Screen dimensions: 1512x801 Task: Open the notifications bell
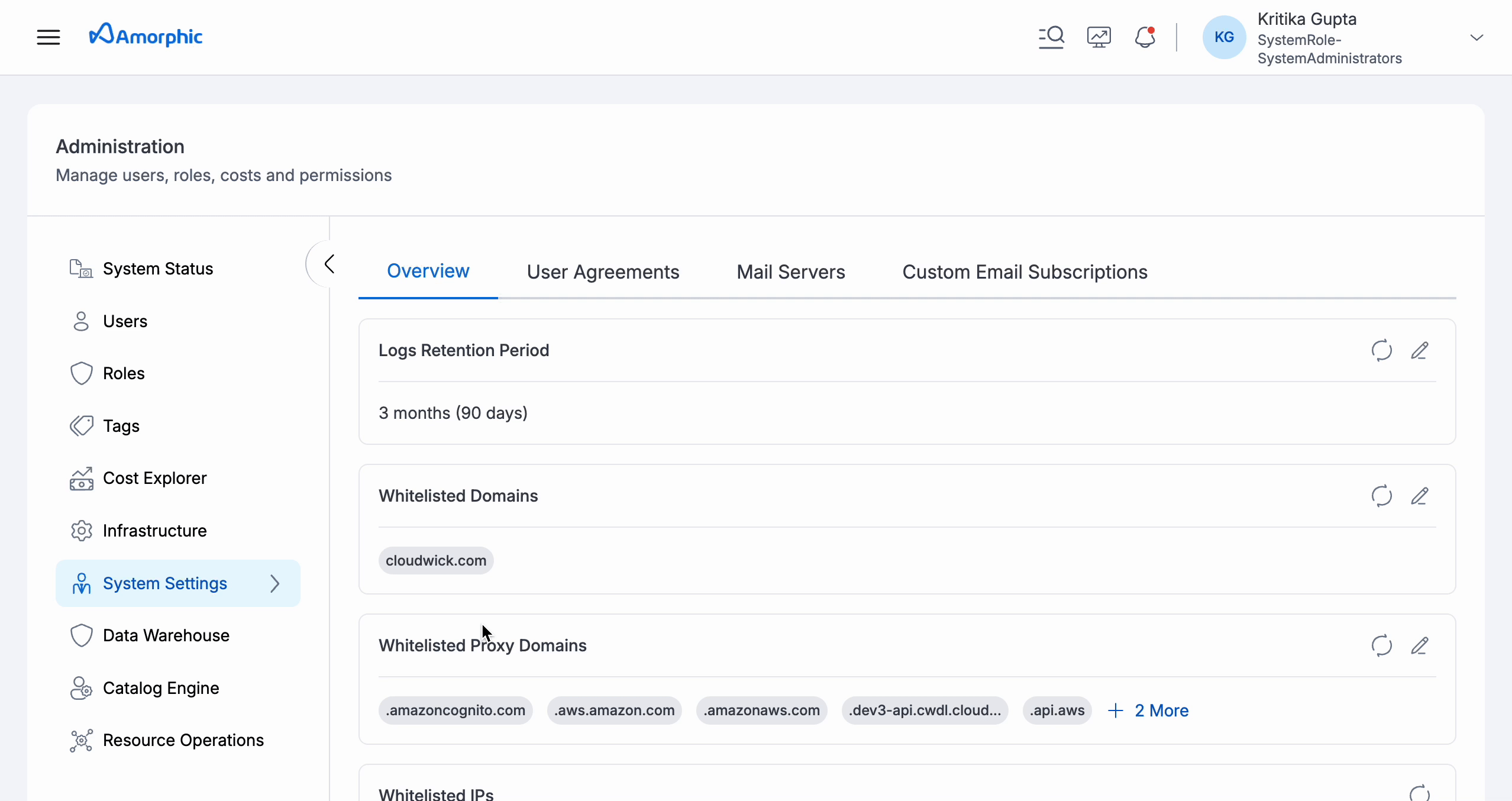coord(1145,37)
